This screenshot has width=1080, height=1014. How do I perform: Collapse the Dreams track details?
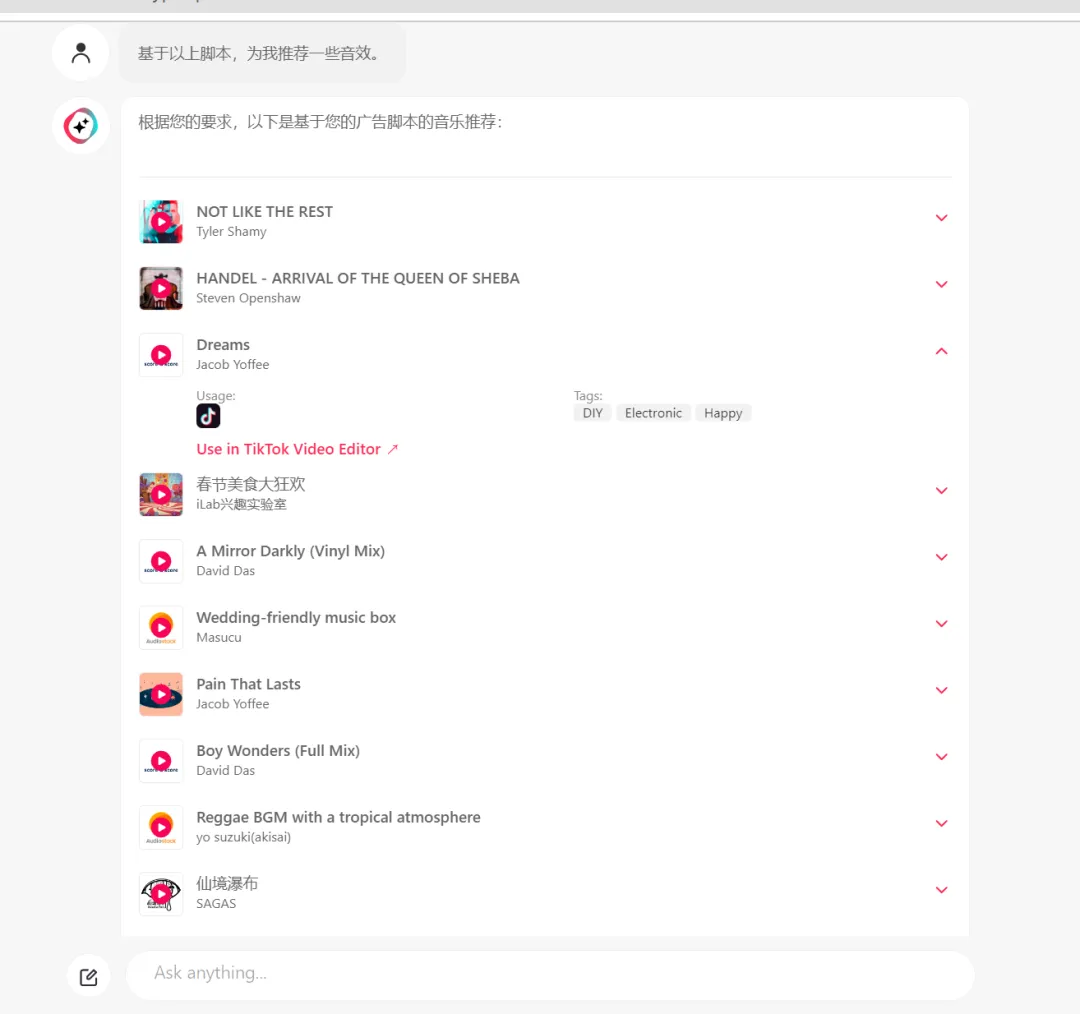tap(942, 351)
